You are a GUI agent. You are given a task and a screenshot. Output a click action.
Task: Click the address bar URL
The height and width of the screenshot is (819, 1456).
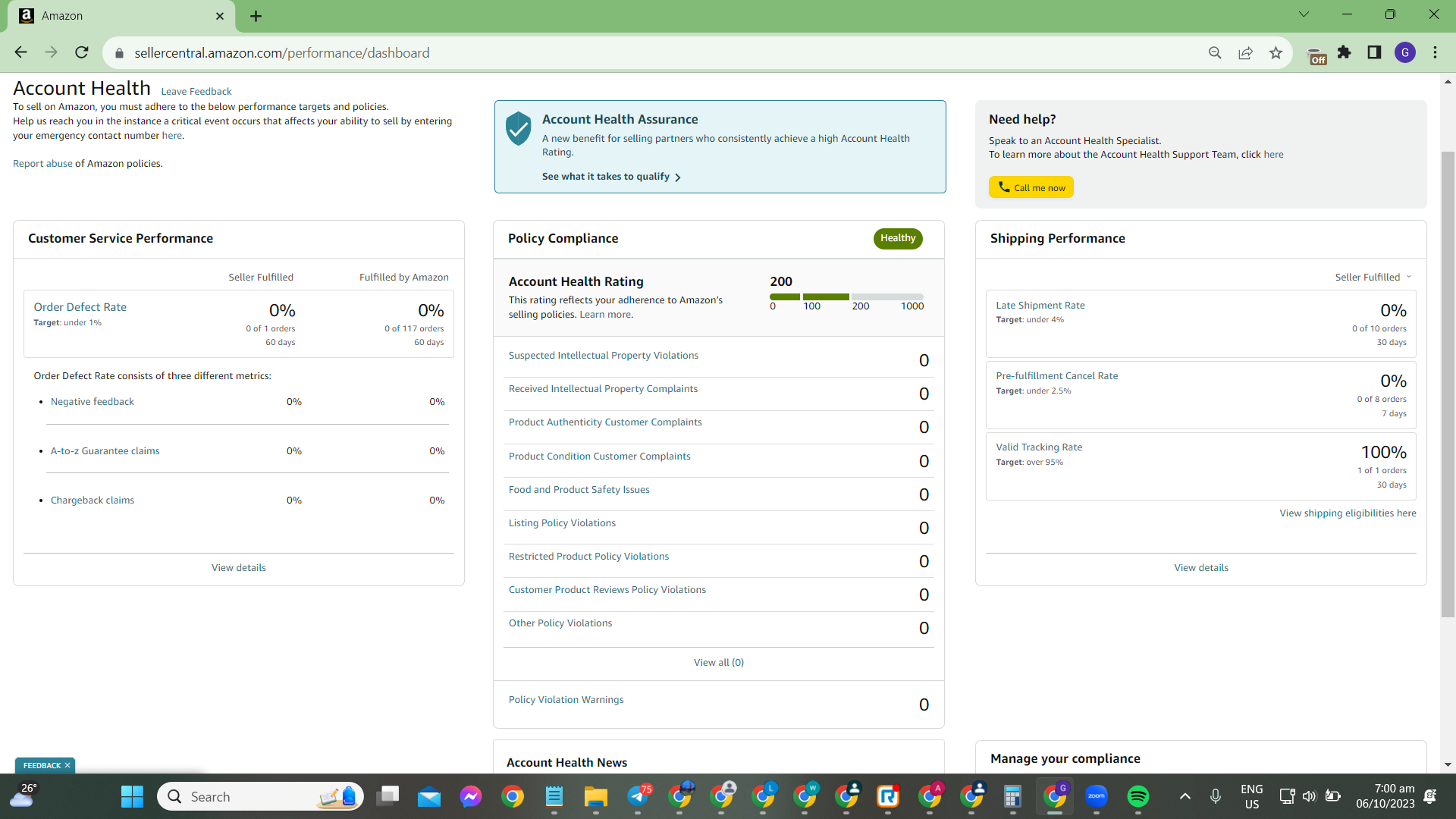click(281, 53)
